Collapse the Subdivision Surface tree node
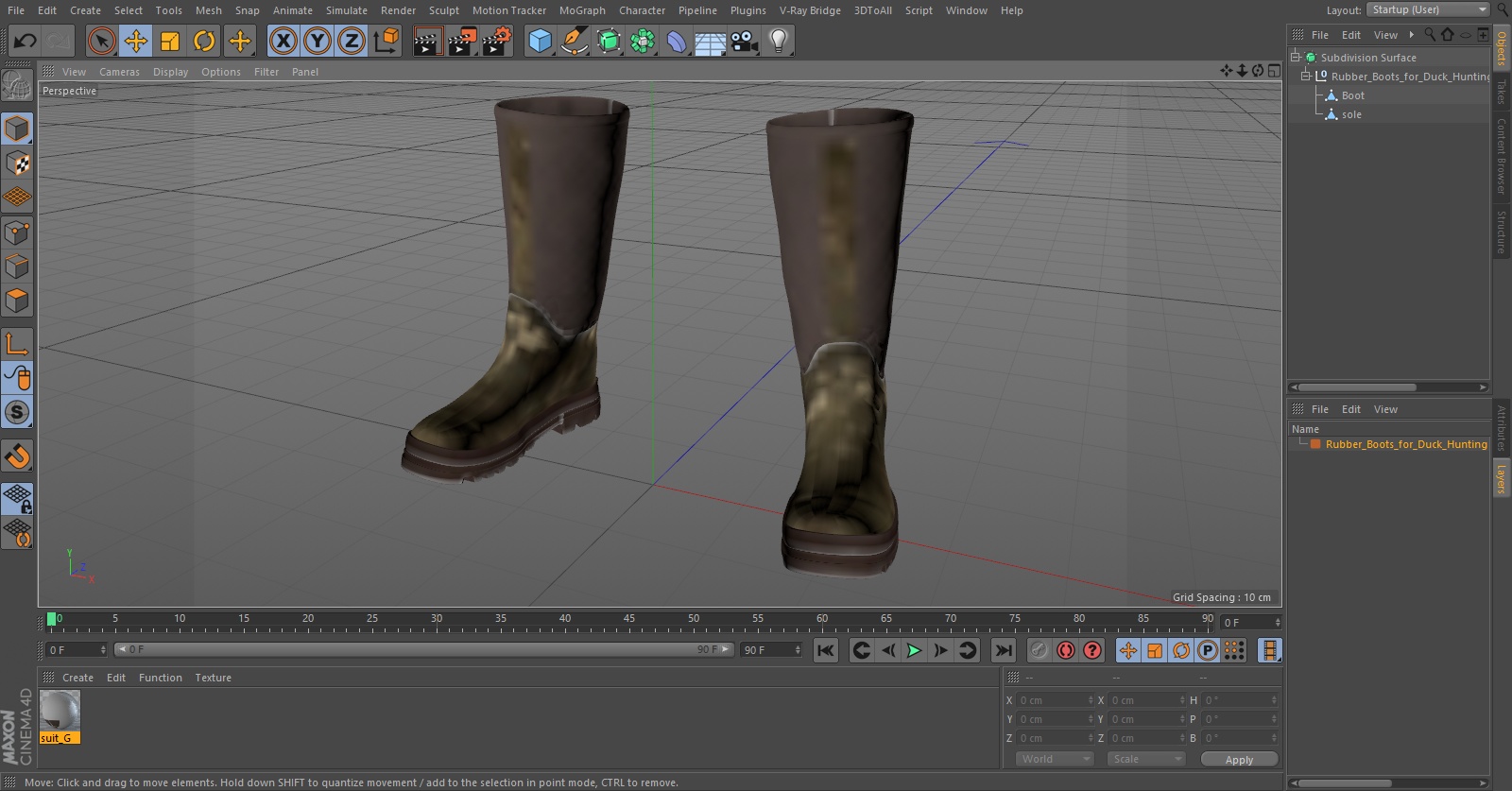1512x791 pixels. 1296,57
